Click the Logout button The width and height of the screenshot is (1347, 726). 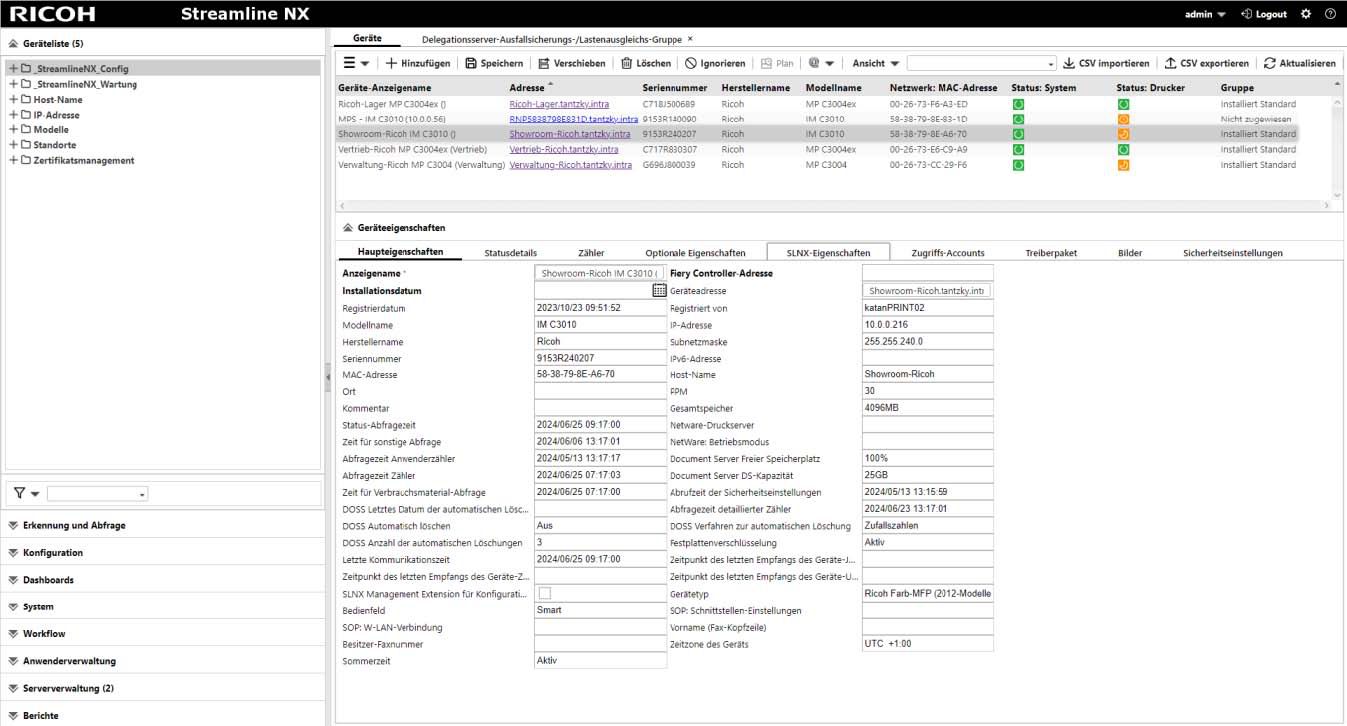point(1264,14)
